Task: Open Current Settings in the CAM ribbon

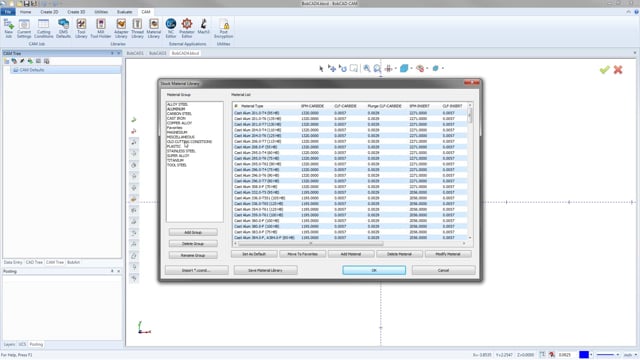Action: coord(24,28)
